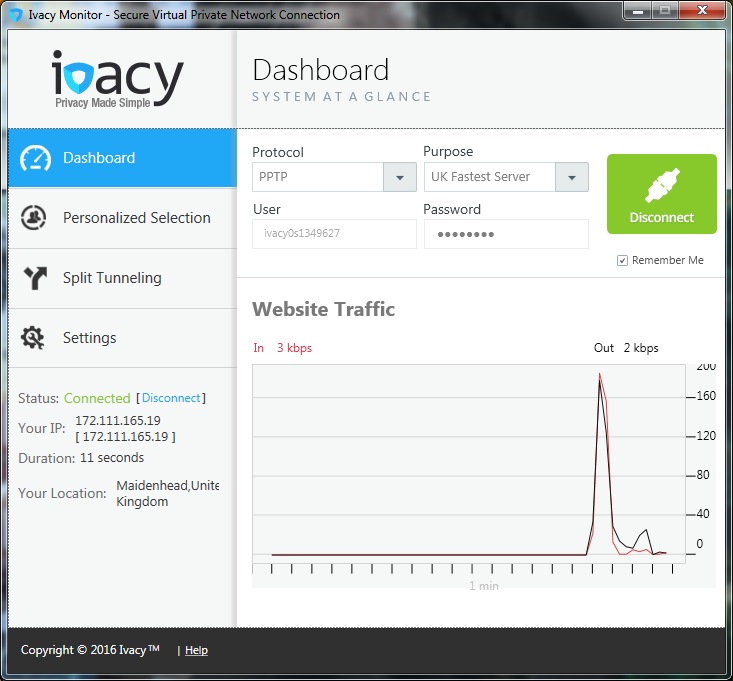Open the Settings menu item
Viewport: 733px width, 681px height.
[x=122, y=338]
